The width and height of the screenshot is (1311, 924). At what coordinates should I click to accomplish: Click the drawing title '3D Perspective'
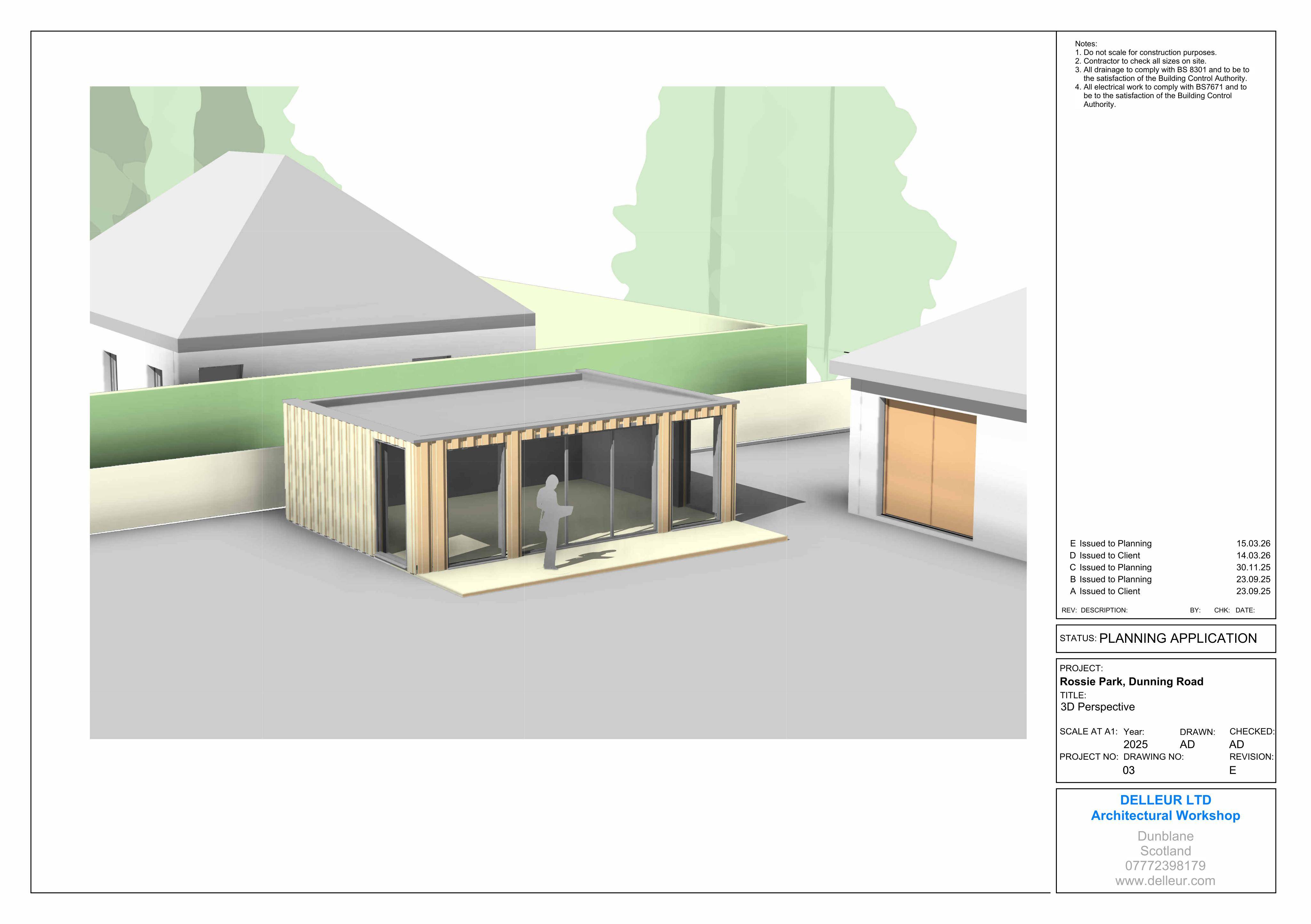[x=1098, y=706]
